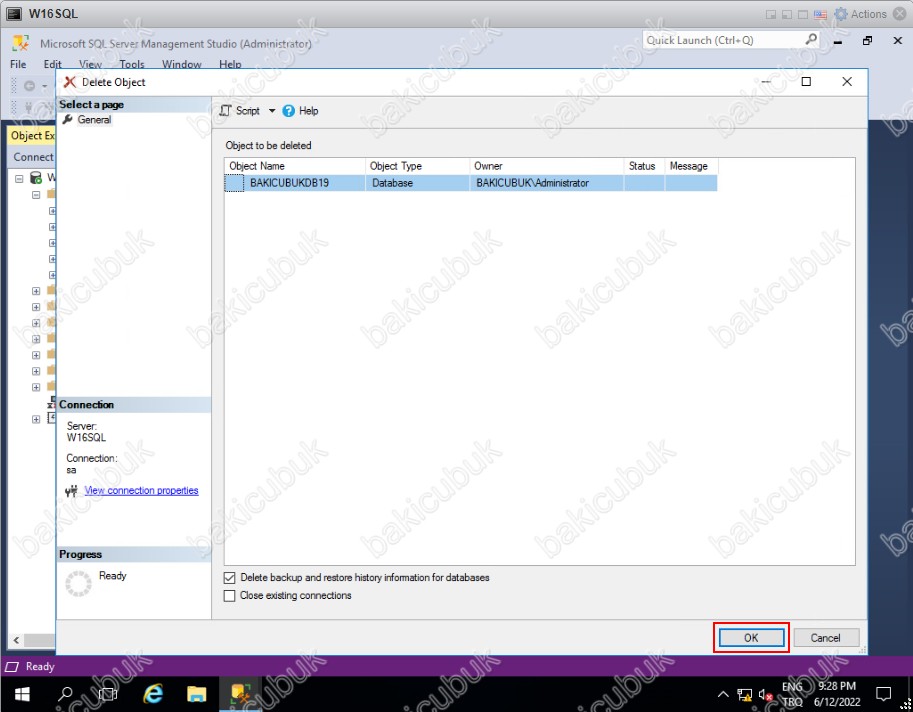Screen dimensions: 913x712
Task: Confirm deletion with the OK button
Action: click(751, 637)
